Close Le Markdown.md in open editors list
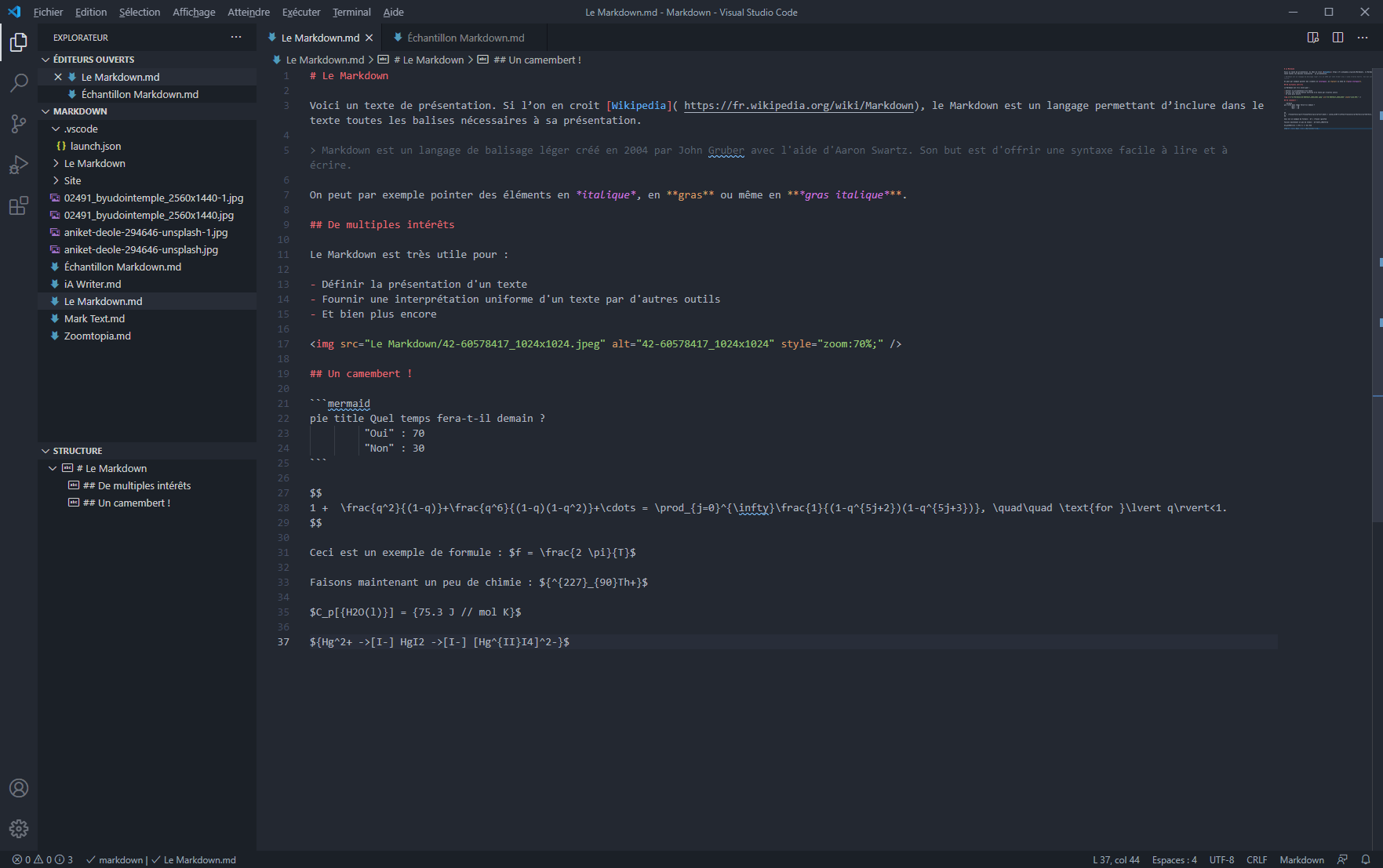Viewport: 1383px width, 868px height. click(58, 77)
